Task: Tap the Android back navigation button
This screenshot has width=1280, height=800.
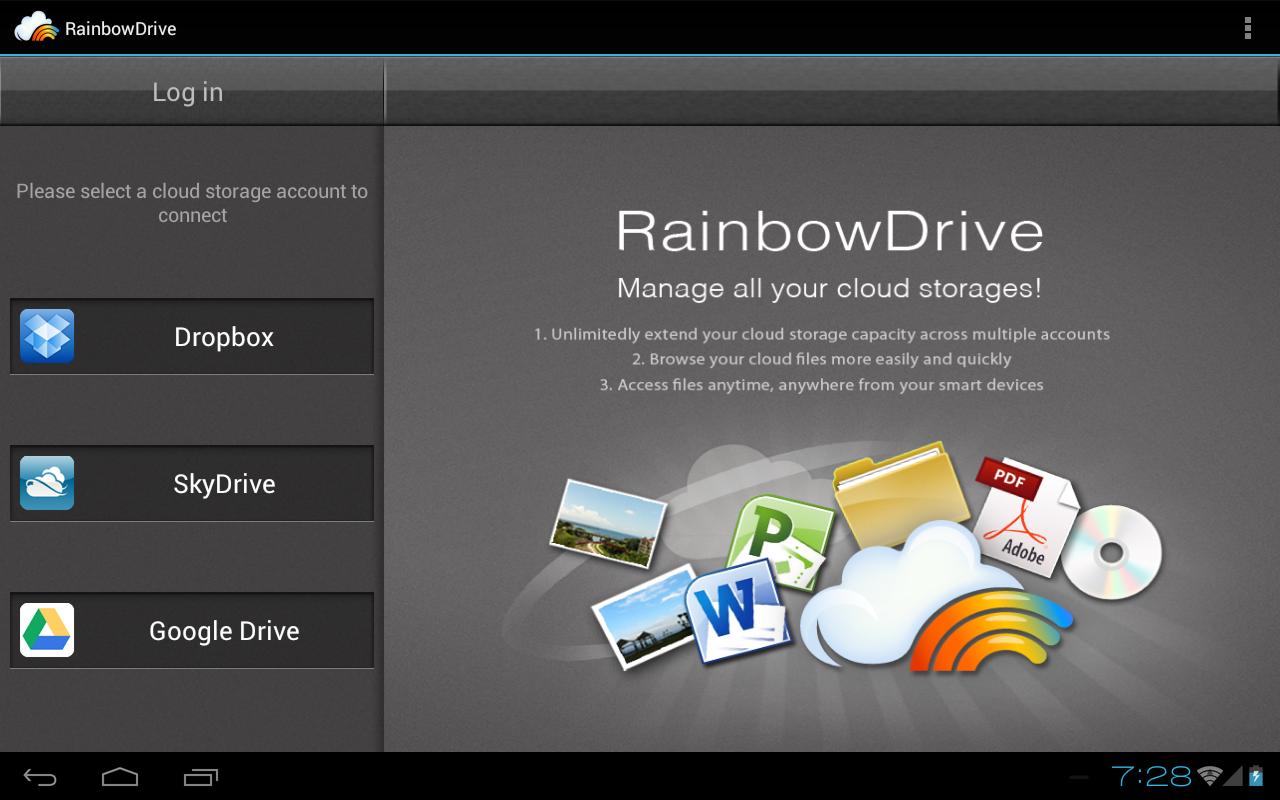Action: tap(40, 776)
